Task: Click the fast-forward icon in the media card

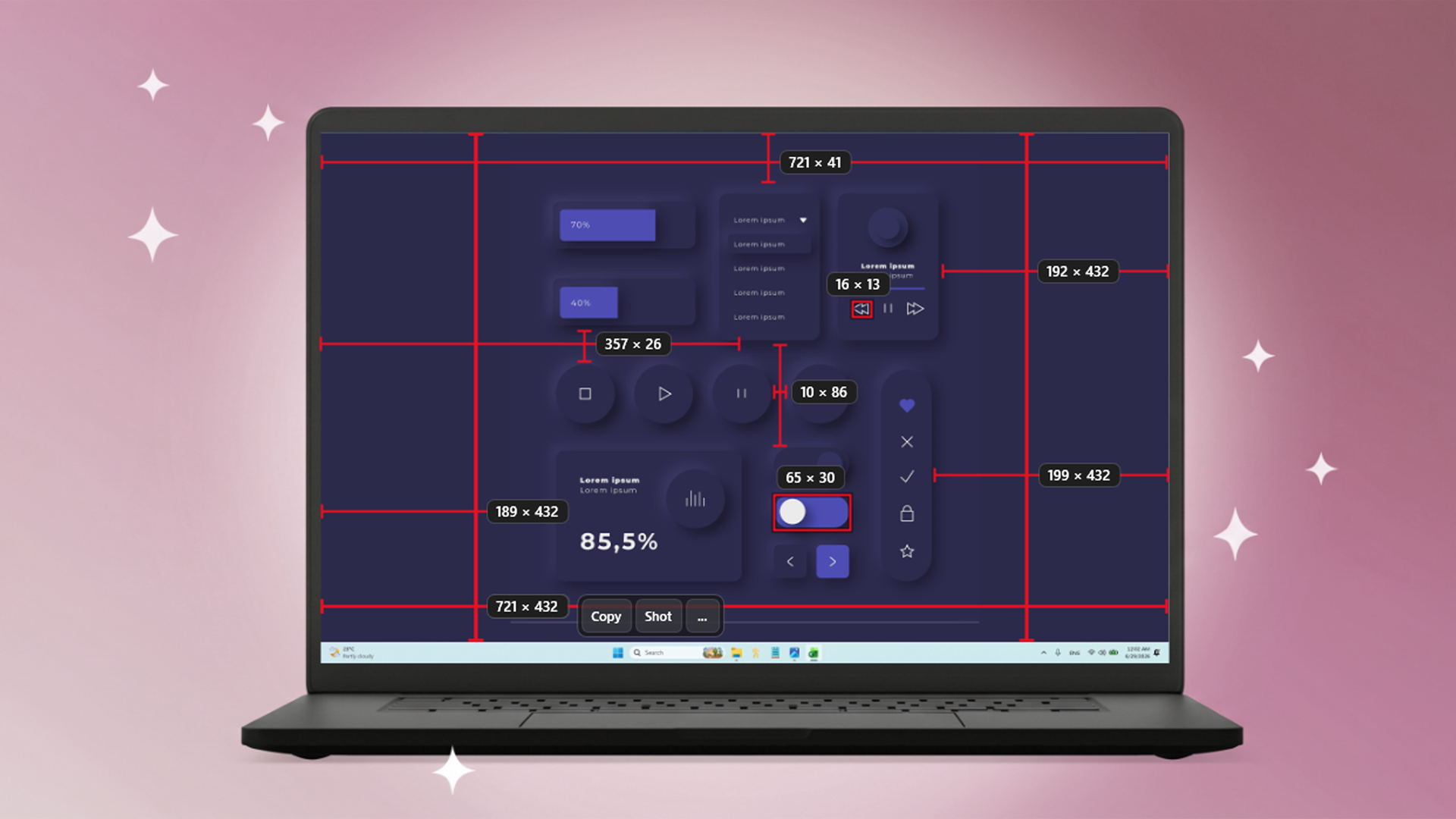Action: pos(915,309)
